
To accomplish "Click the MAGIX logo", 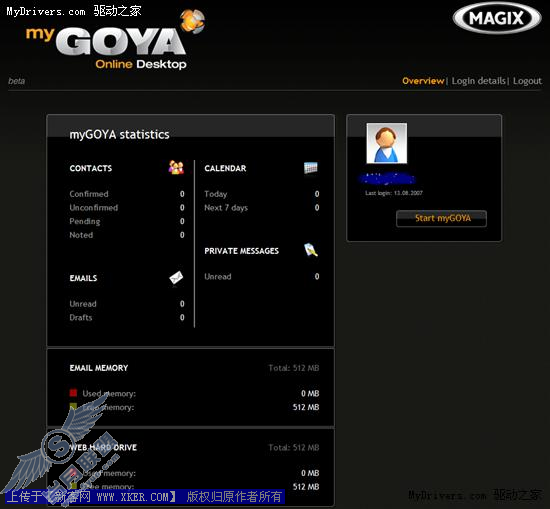I will tap(497, 18).
